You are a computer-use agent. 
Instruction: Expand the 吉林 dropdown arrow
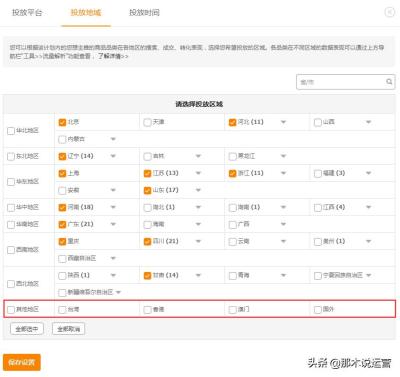coord(198,156)
